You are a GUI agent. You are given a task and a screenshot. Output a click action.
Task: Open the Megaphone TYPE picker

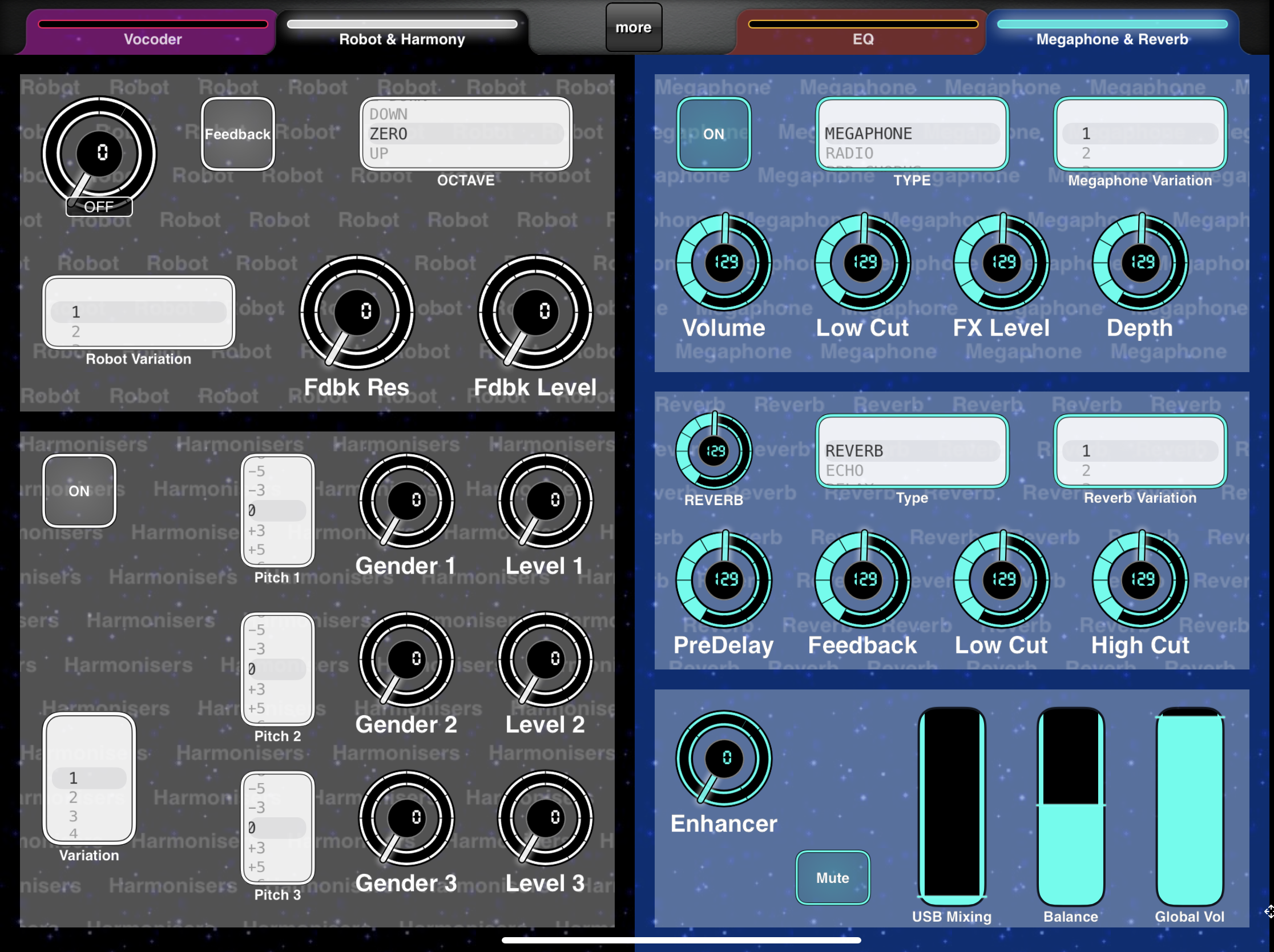point(912,134)
